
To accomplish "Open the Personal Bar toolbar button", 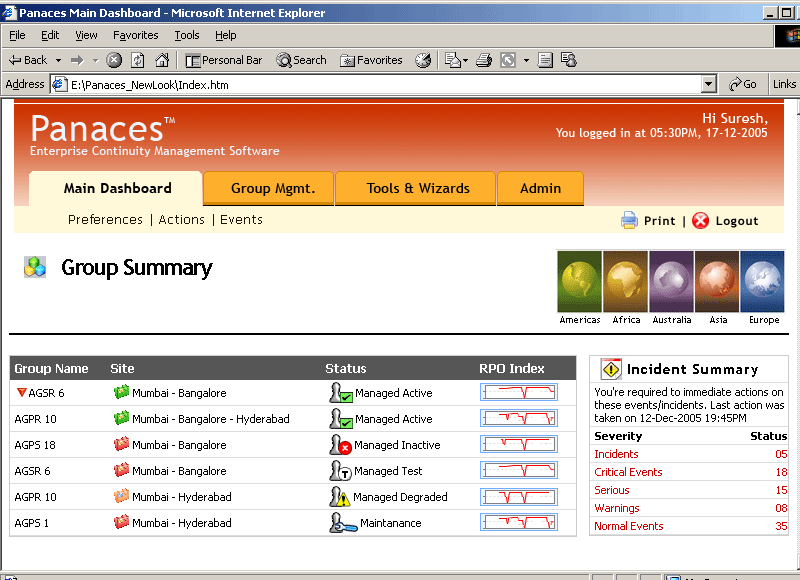I will coord(223,60).
